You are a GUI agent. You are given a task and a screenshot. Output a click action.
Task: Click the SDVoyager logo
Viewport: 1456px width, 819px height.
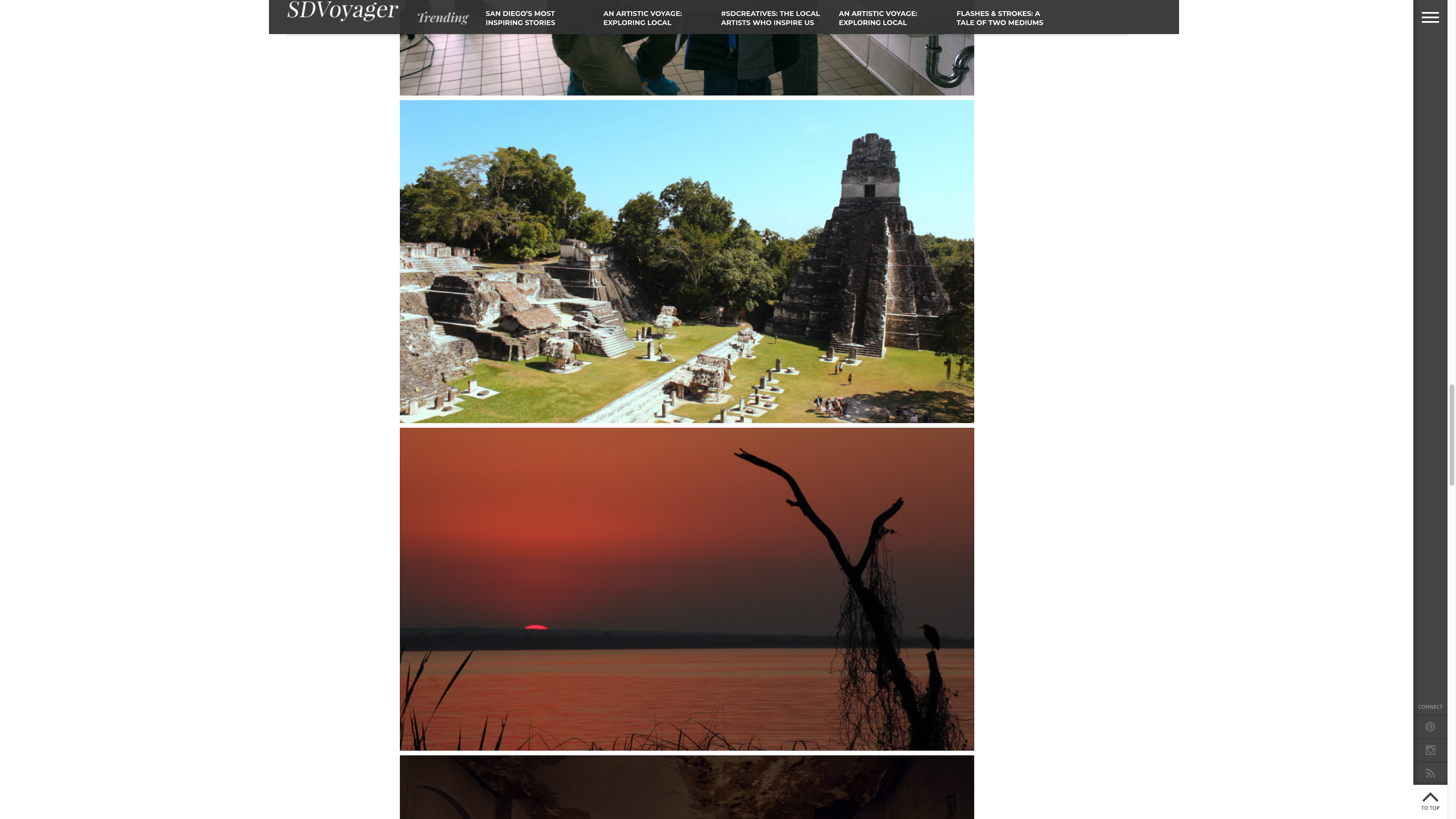tap(342, 10)
